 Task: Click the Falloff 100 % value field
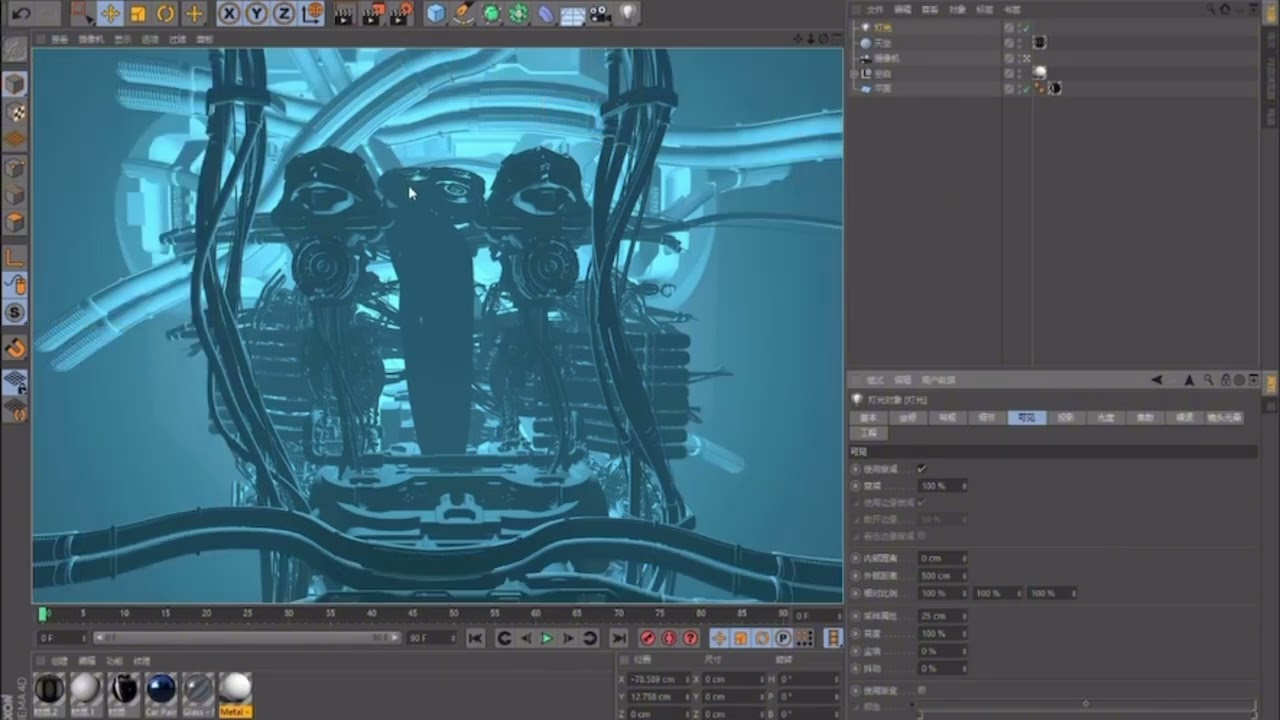click(x=943, y=486)
